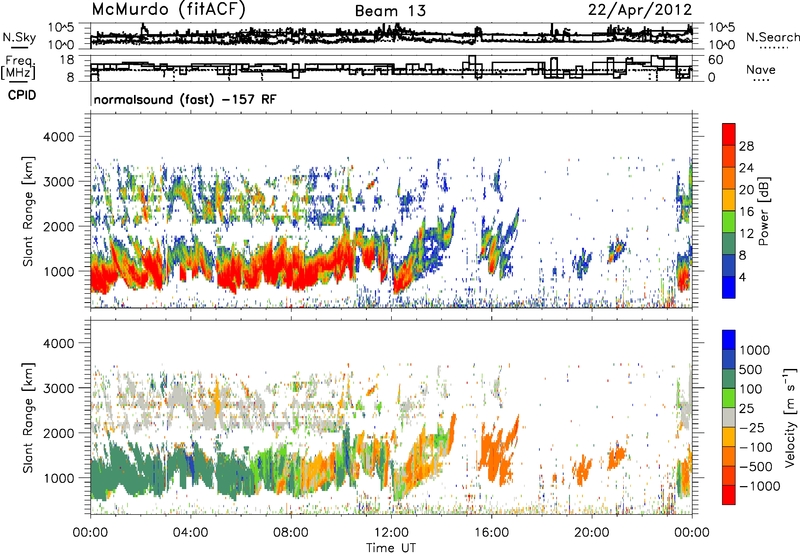Image resolution: width=800 pixels, height=554 pixels.
Task: Click the velocity panel Slant Range label
Action: [x=28, y=418]
